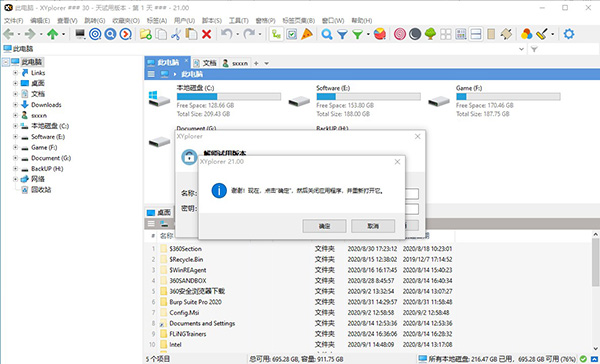
Task: Select 回收站 in folder tree
Action: point(41,189)
